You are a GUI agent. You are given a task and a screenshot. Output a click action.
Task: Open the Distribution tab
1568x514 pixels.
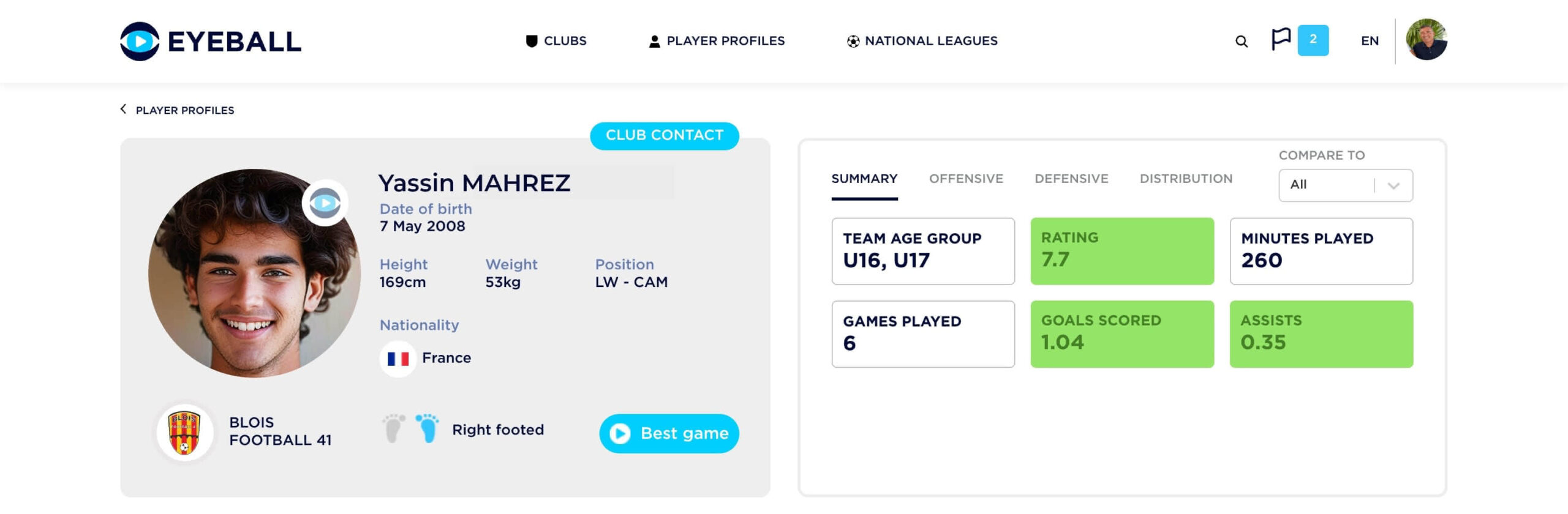1186,179
